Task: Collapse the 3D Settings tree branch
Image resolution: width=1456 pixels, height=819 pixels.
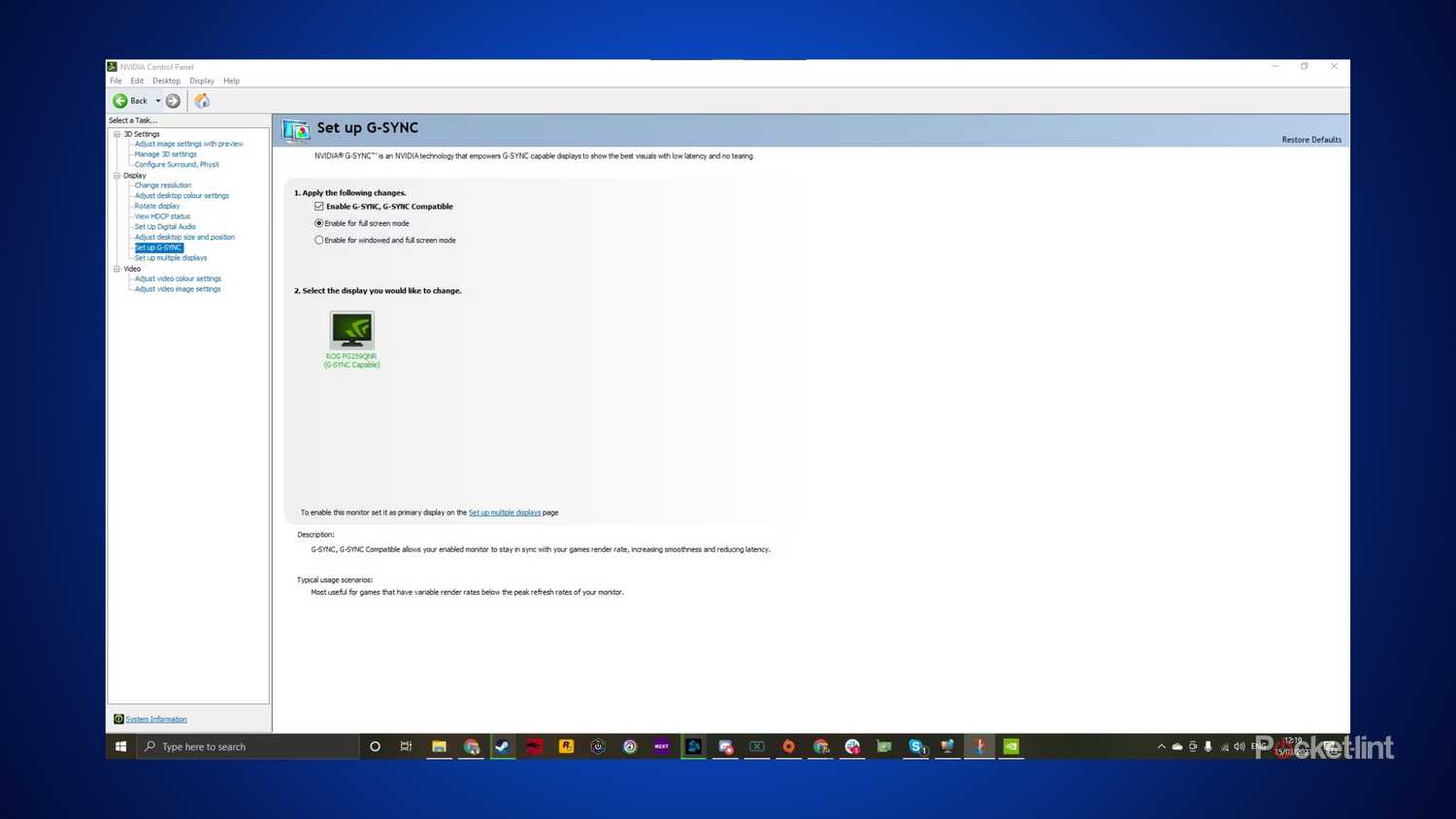Action: point(116,134)
